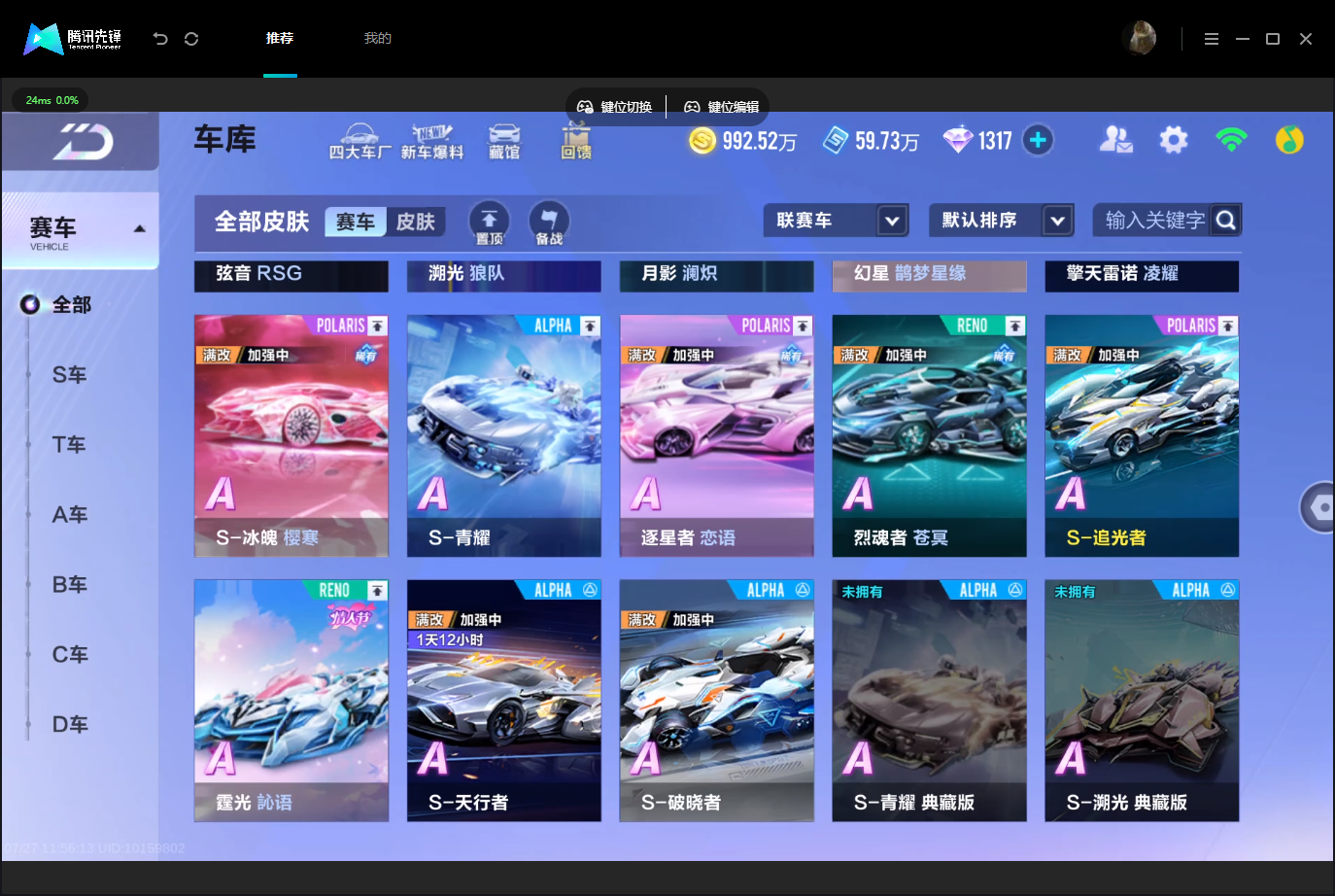The width and height of the screenshot is (1335, 896).
Task: Click the 键位编辑 gamepad icon
Action: [x=692, y=107]
